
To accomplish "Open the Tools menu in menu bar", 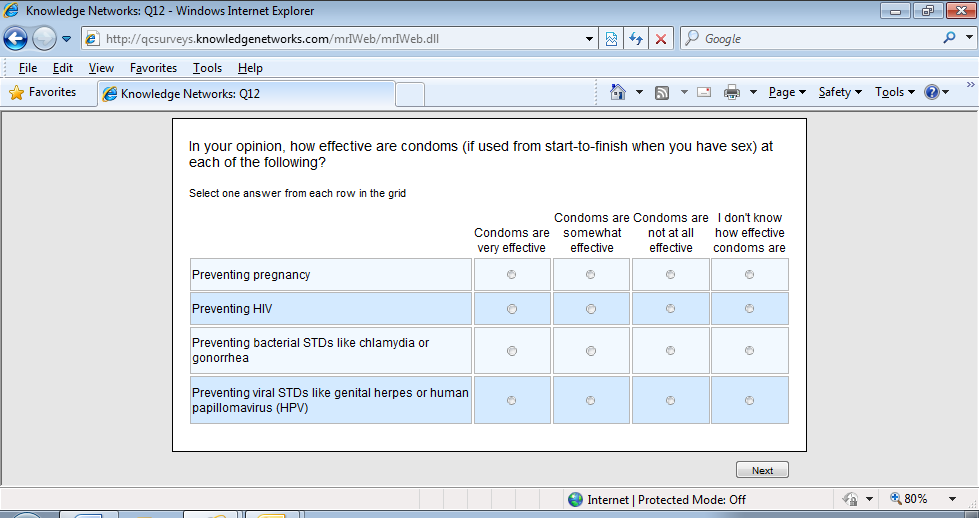I will [x=207, y=68].
